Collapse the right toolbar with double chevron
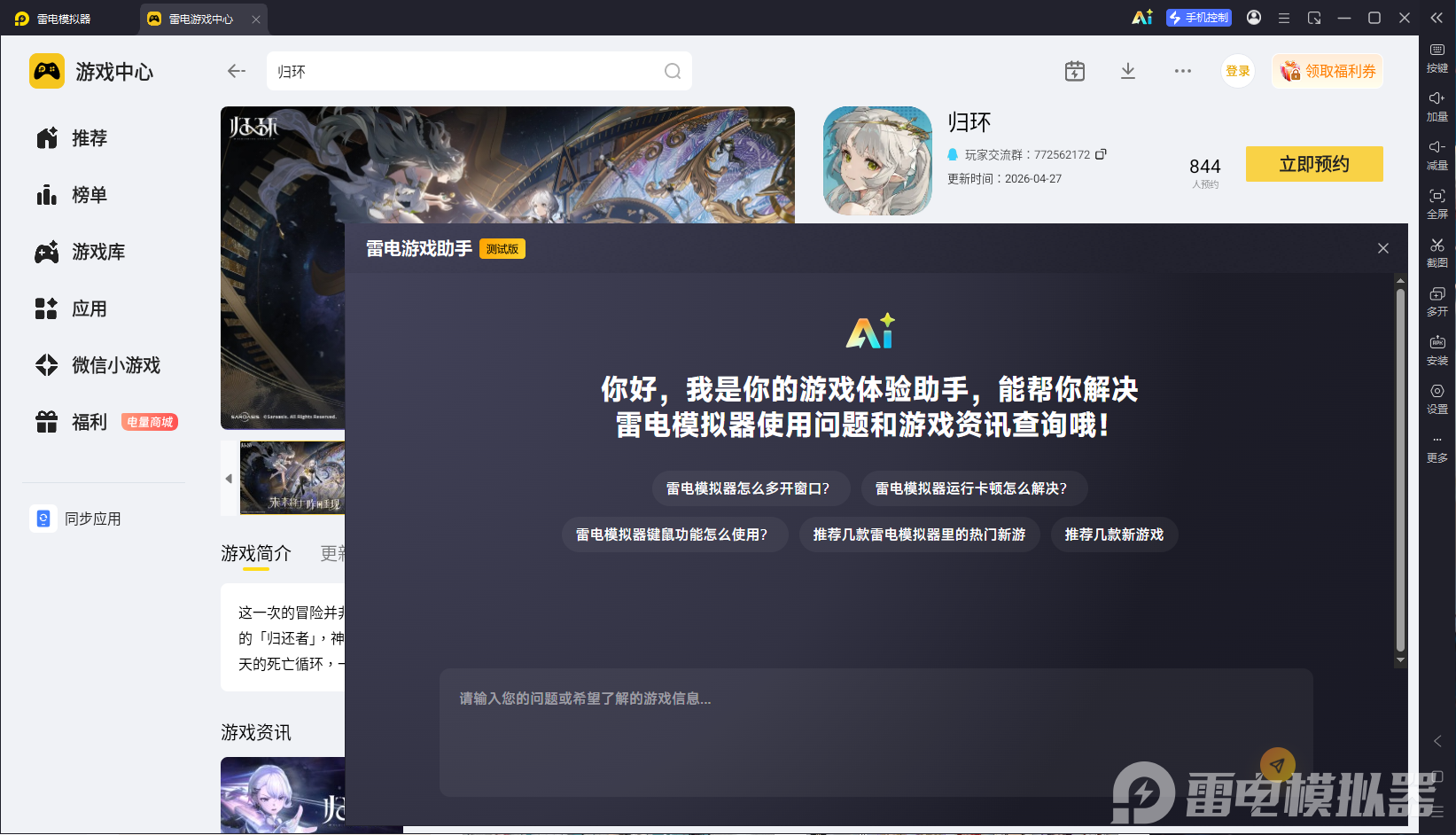The width and height of the screenshot is (1456, 835). coord(1437,18)
